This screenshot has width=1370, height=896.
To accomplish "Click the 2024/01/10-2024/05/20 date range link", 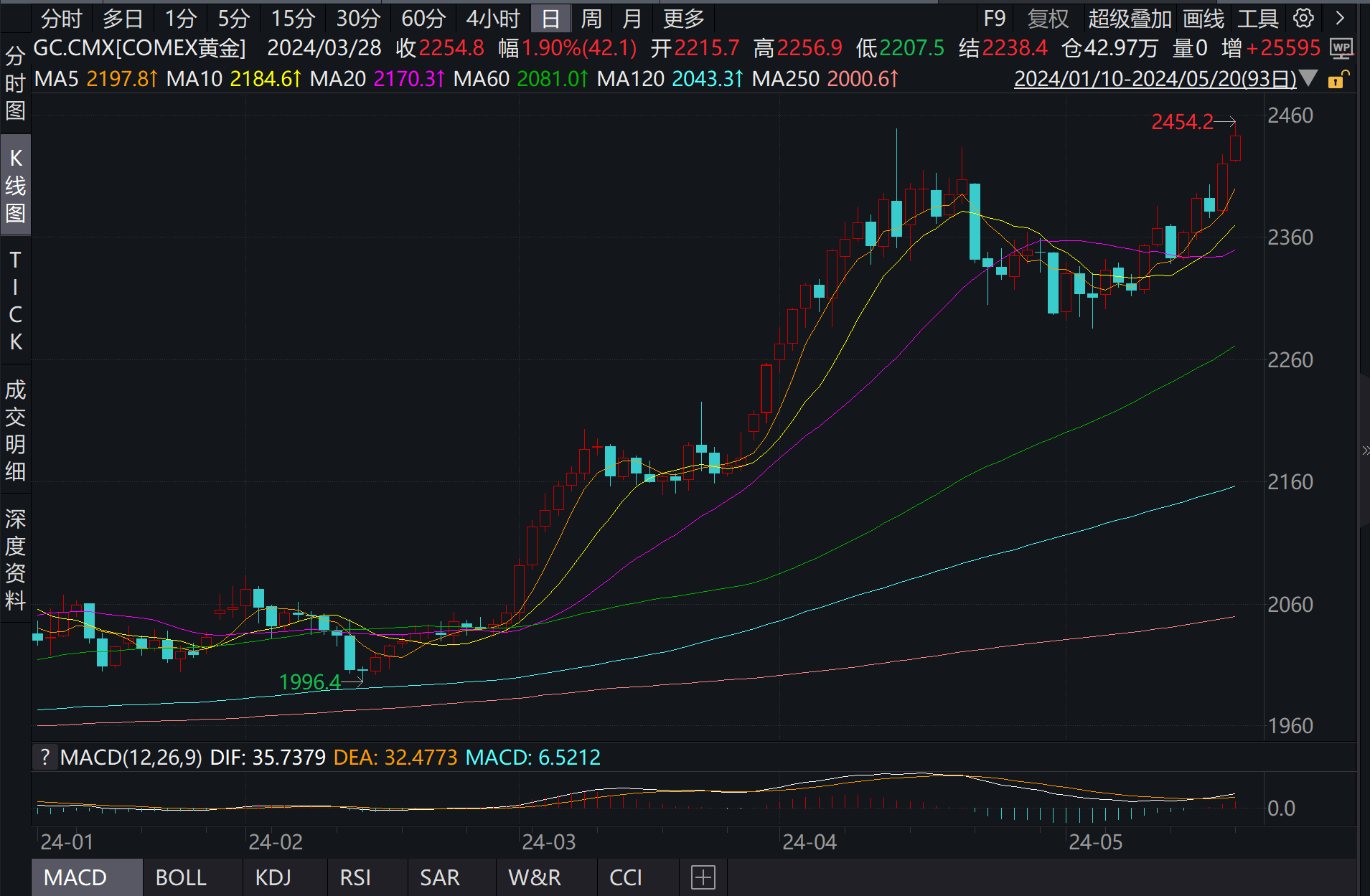I will click(x=1155, y=79).
